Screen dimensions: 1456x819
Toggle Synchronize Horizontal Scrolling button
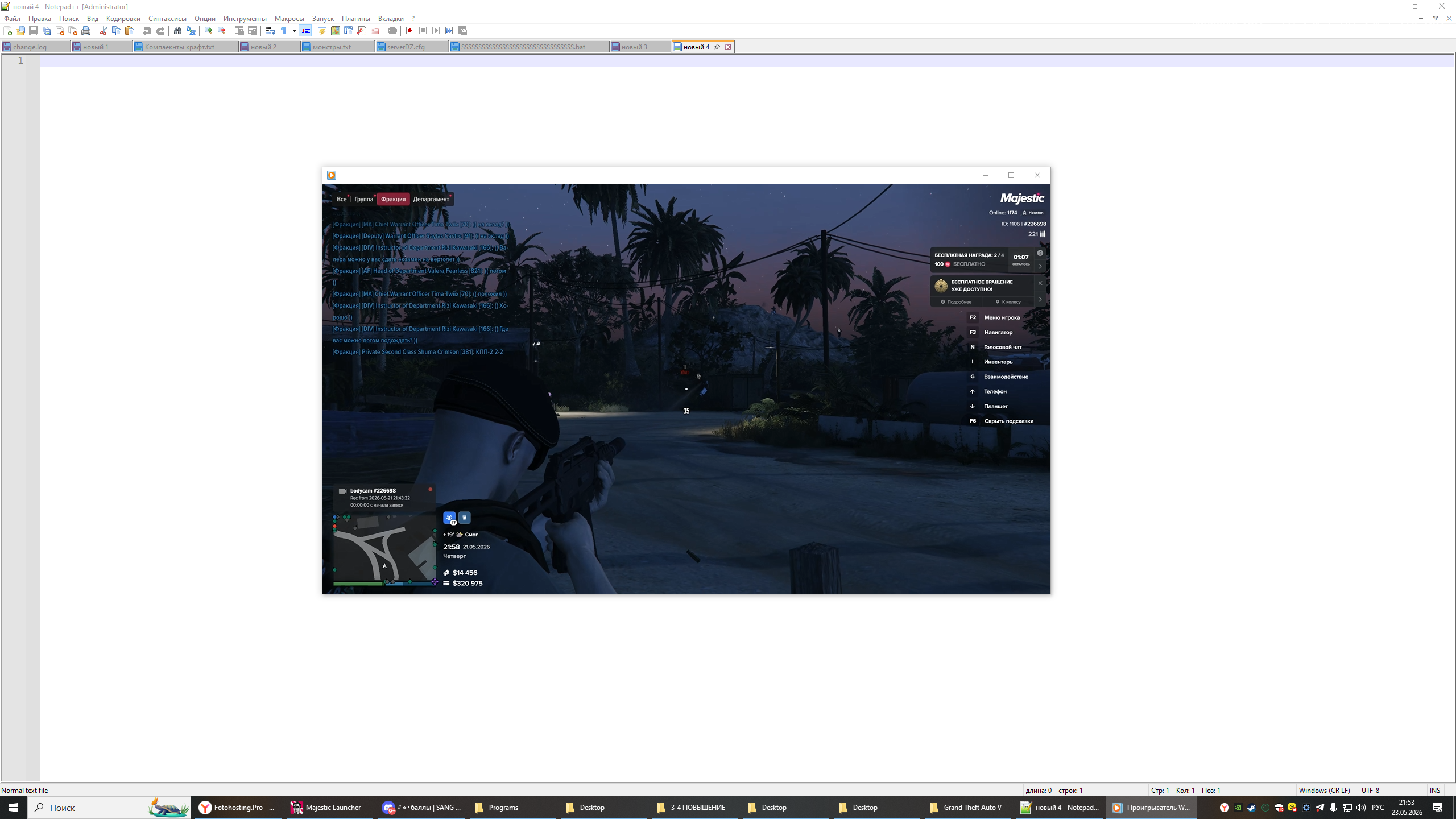(x=253, y=31)
